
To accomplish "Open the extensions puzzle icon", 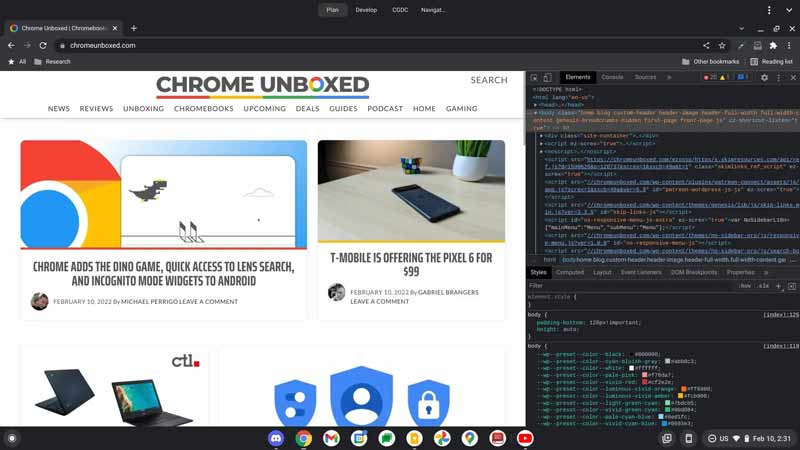I will (x=773, y=45).
